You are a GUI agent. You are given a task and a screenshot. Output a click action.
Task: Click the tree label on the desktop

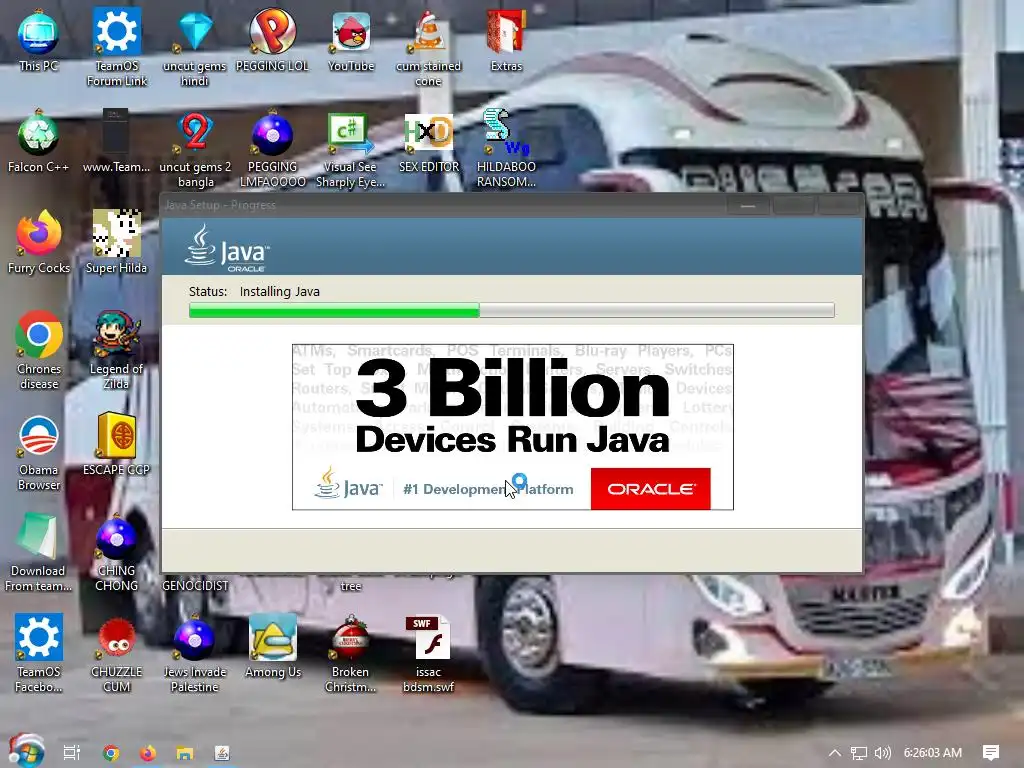(351, 586)
